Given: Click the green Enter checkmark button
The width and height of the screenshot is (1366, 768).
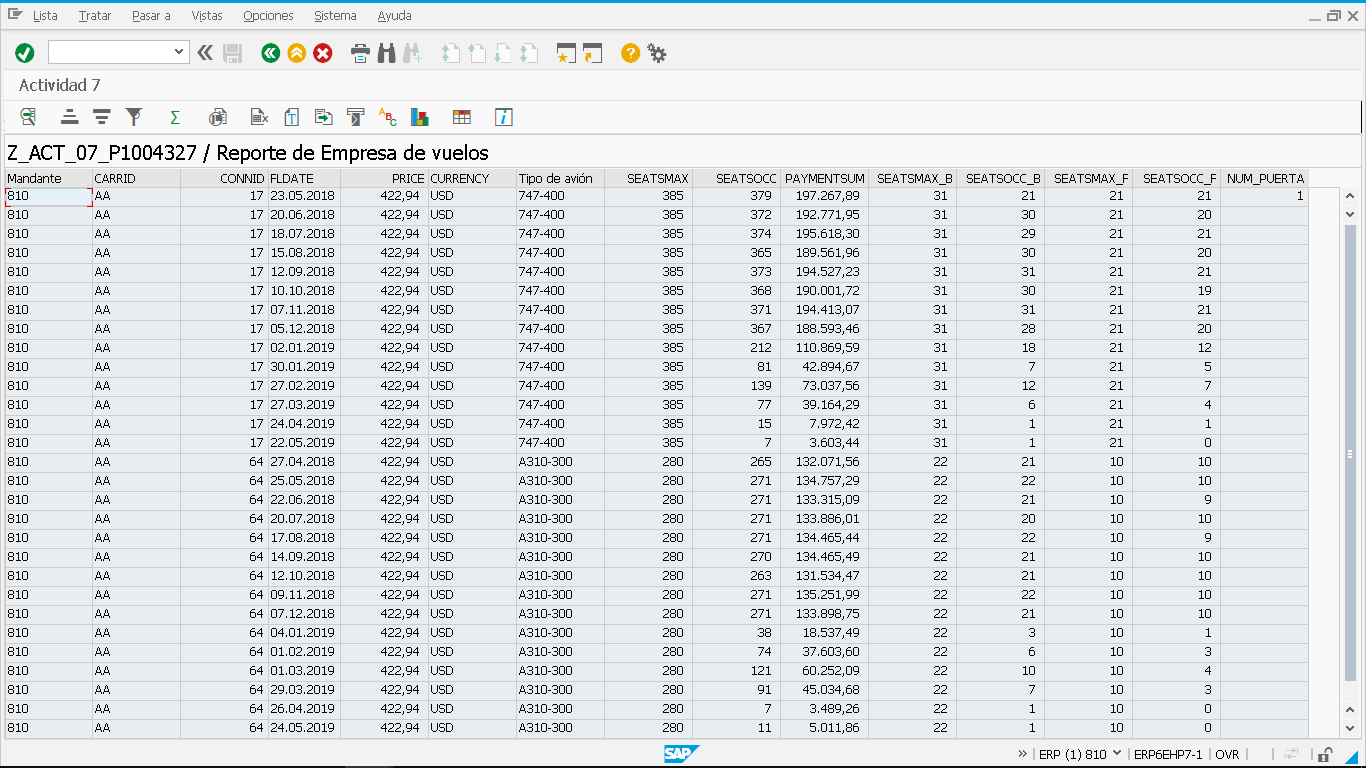Looking at the screenshot, I should pos(25,53).
